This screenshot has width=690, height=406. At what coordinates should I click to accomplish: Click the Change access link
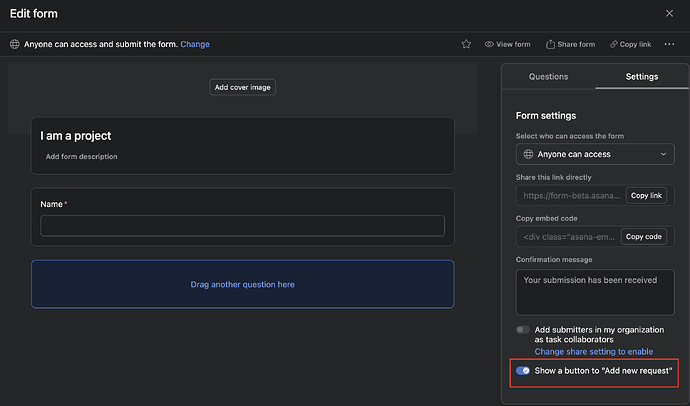(195, 44)
